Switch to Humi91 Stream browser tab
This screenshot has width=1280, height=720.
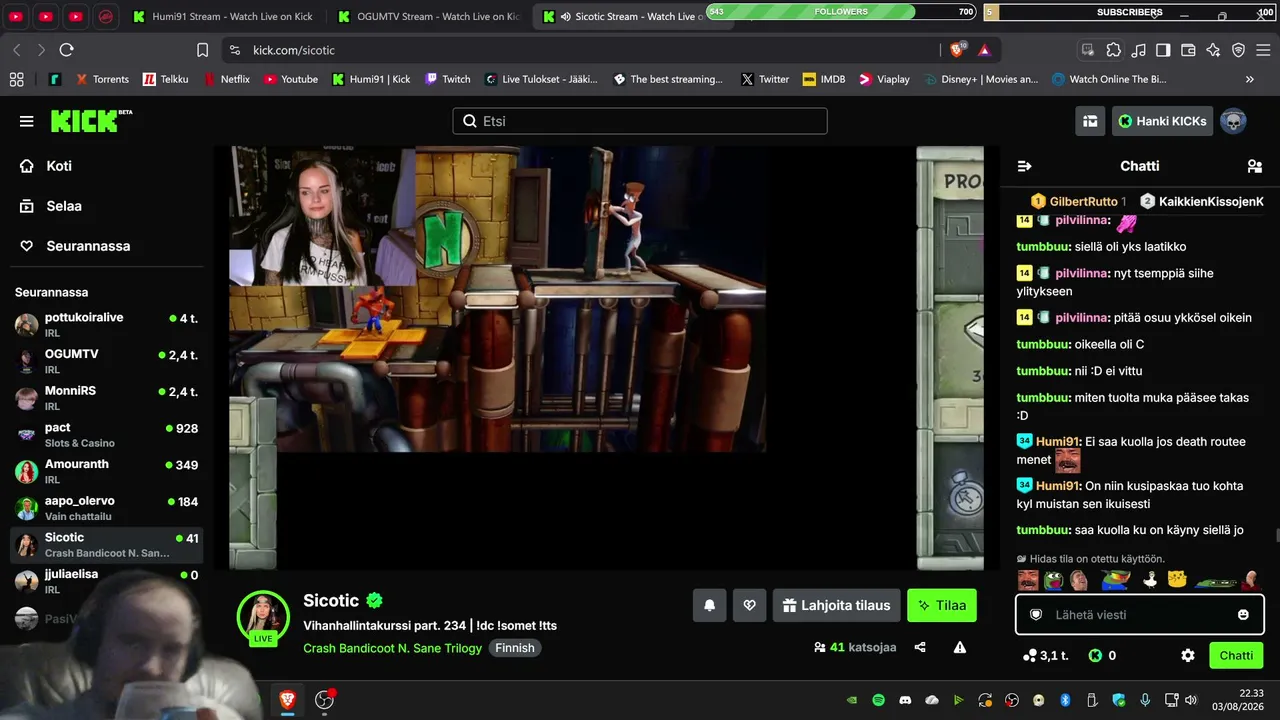point(224,16)
